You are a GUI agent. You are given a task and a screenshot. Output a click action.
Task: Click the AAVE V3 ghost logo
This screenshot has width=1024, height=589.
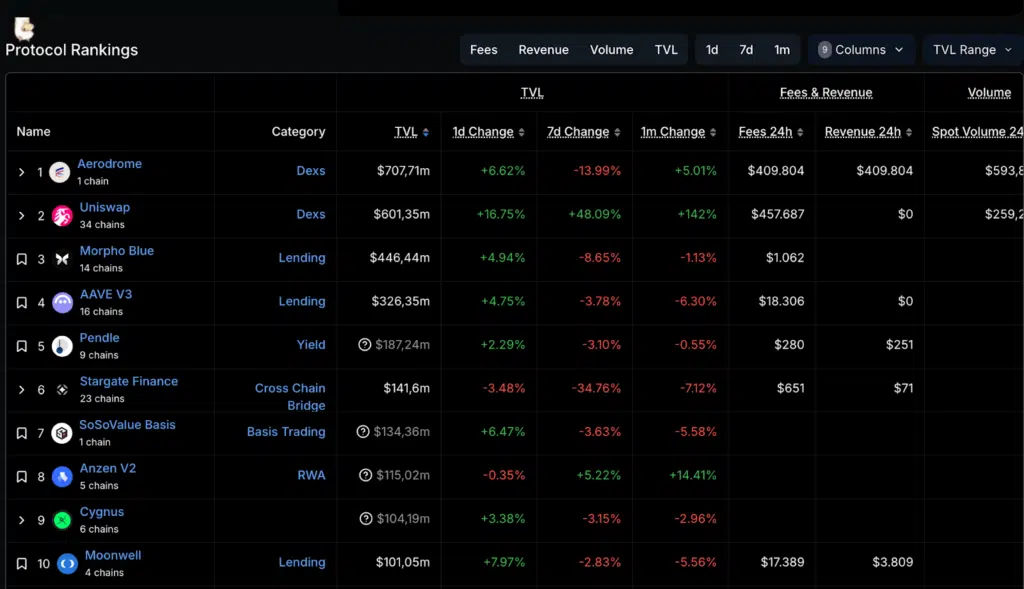pos(62,303)
